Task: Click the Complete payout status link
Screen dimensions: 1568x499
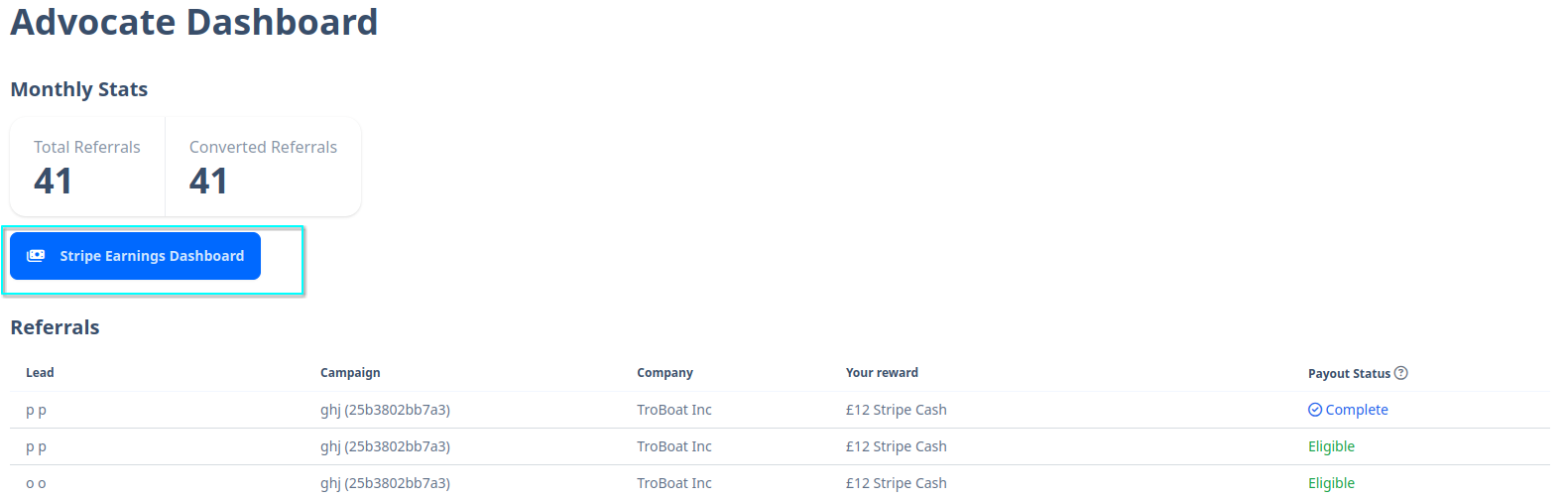Action: tap(1356, 410)
